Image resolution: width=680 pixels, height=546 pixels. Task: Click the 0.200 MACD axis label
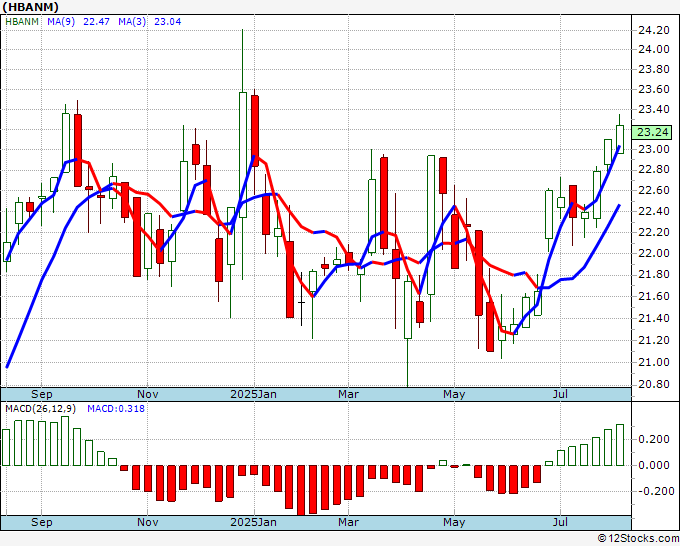[x=654, y=439]
